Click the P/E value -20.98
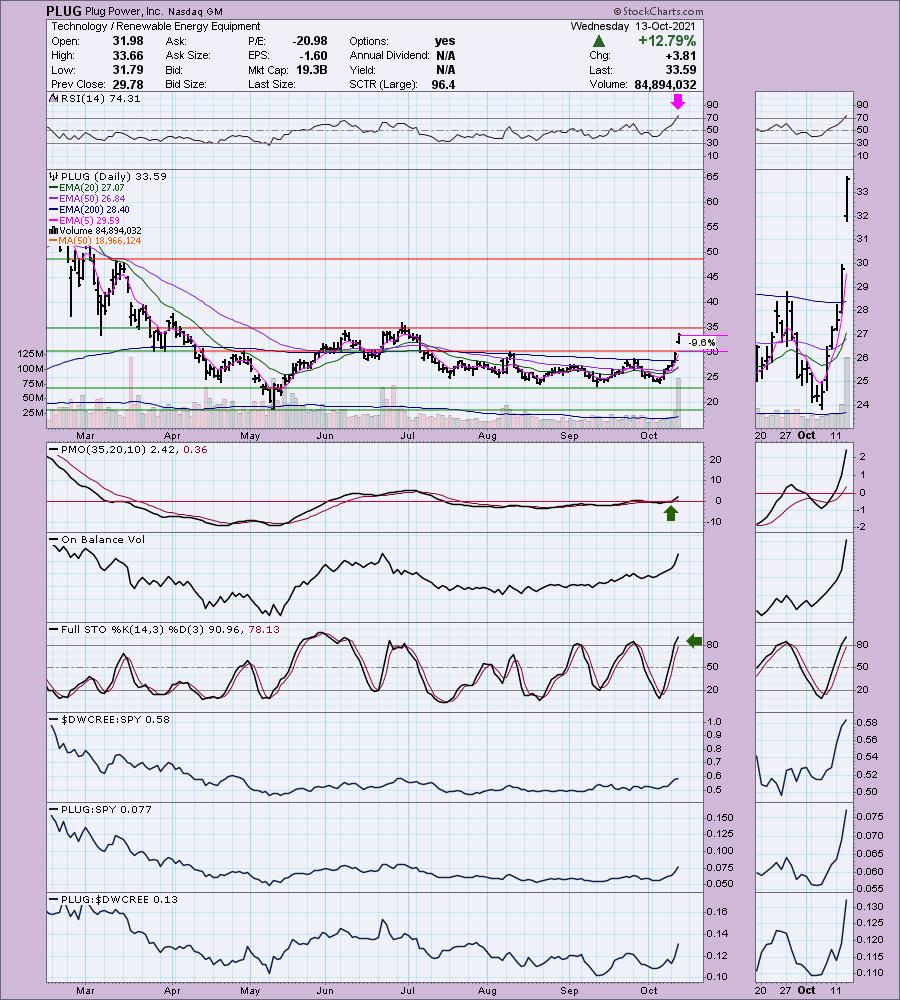This screenshot has height=1000, width=900. 309,41
